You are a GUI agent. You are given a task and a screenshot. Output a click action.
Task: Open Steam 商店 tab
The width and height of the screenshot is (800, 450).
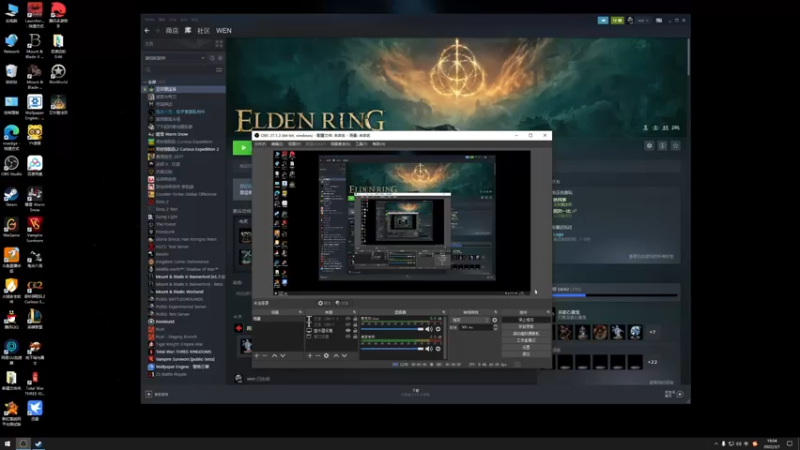point(172,31)
